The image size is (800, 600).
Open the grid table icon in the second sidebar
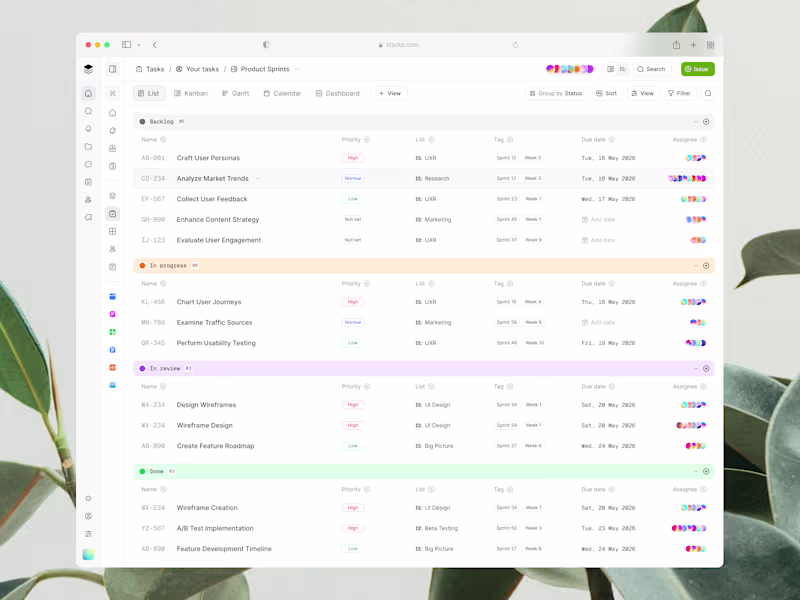pos(113,231)
